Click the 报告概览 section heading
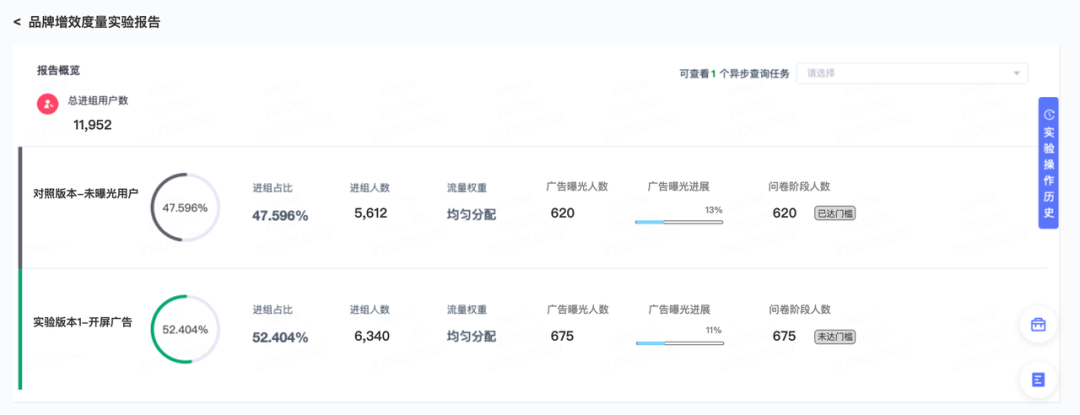This screenshot has height=415, width=1080. tap(58, 71)
